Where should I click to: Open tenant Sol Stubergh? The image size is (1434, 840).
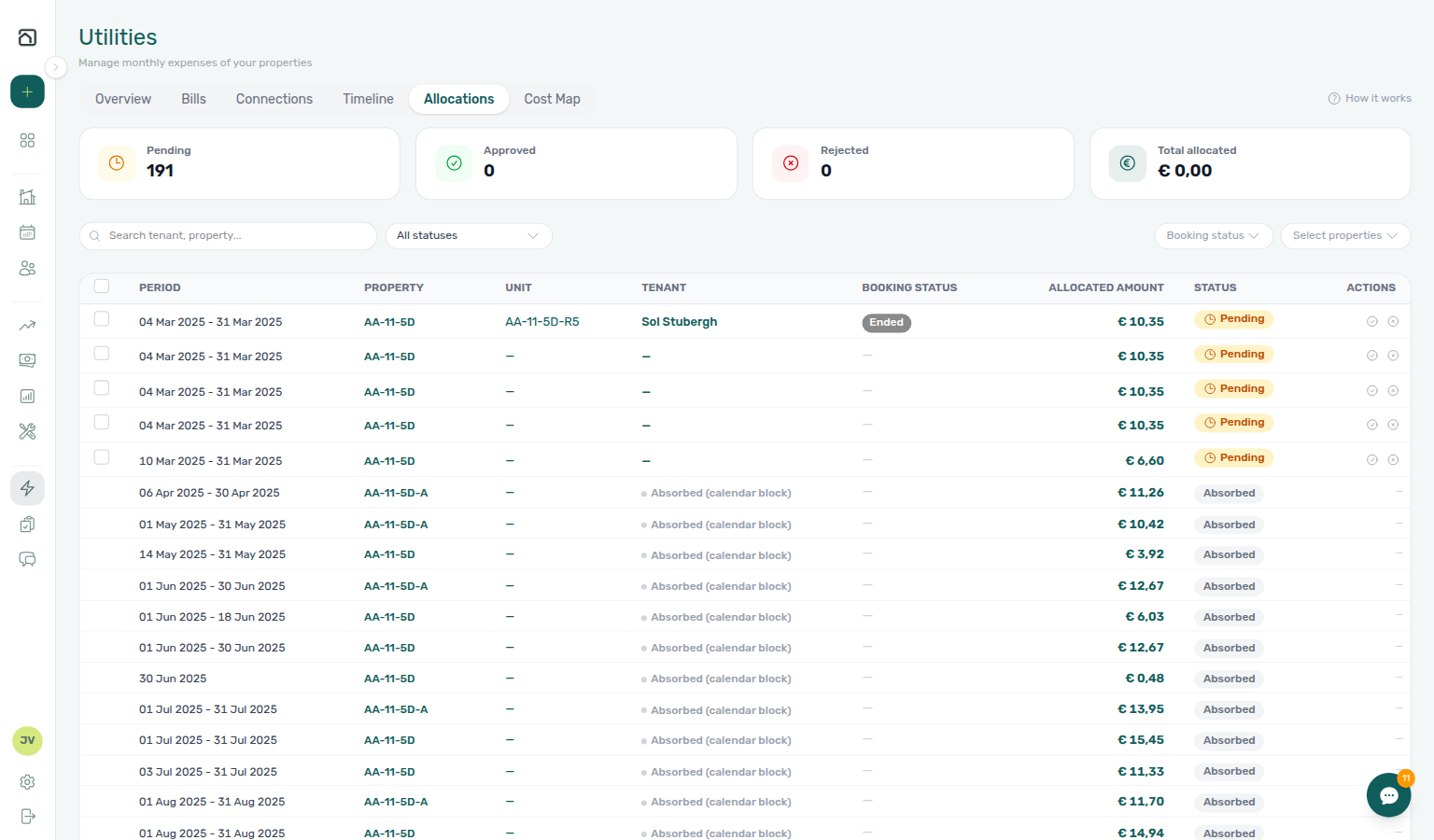[x=680, y=322]
